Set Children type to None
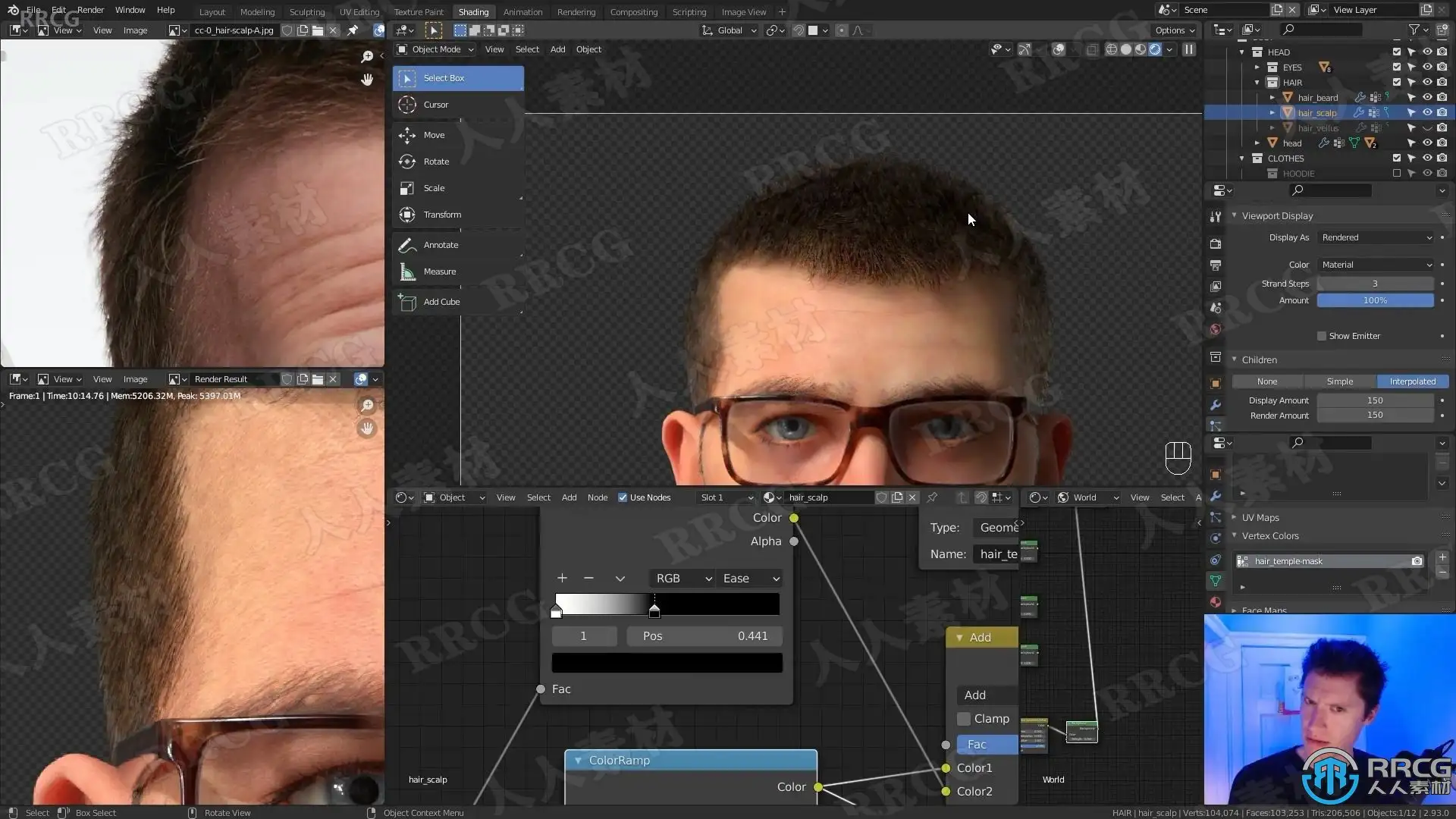This screenshot has height=819, width=1456. tap(1267, 381)
